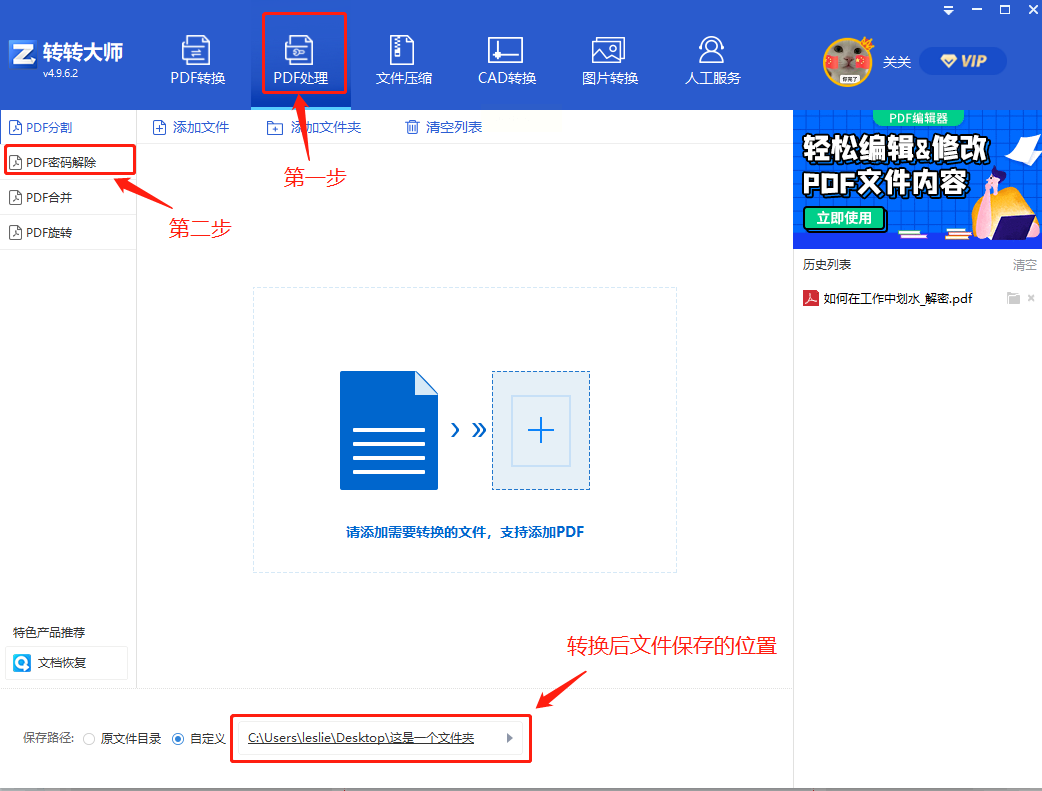
Task: Expand save path folder chooser arrow
Action: (x=509, y=738)
